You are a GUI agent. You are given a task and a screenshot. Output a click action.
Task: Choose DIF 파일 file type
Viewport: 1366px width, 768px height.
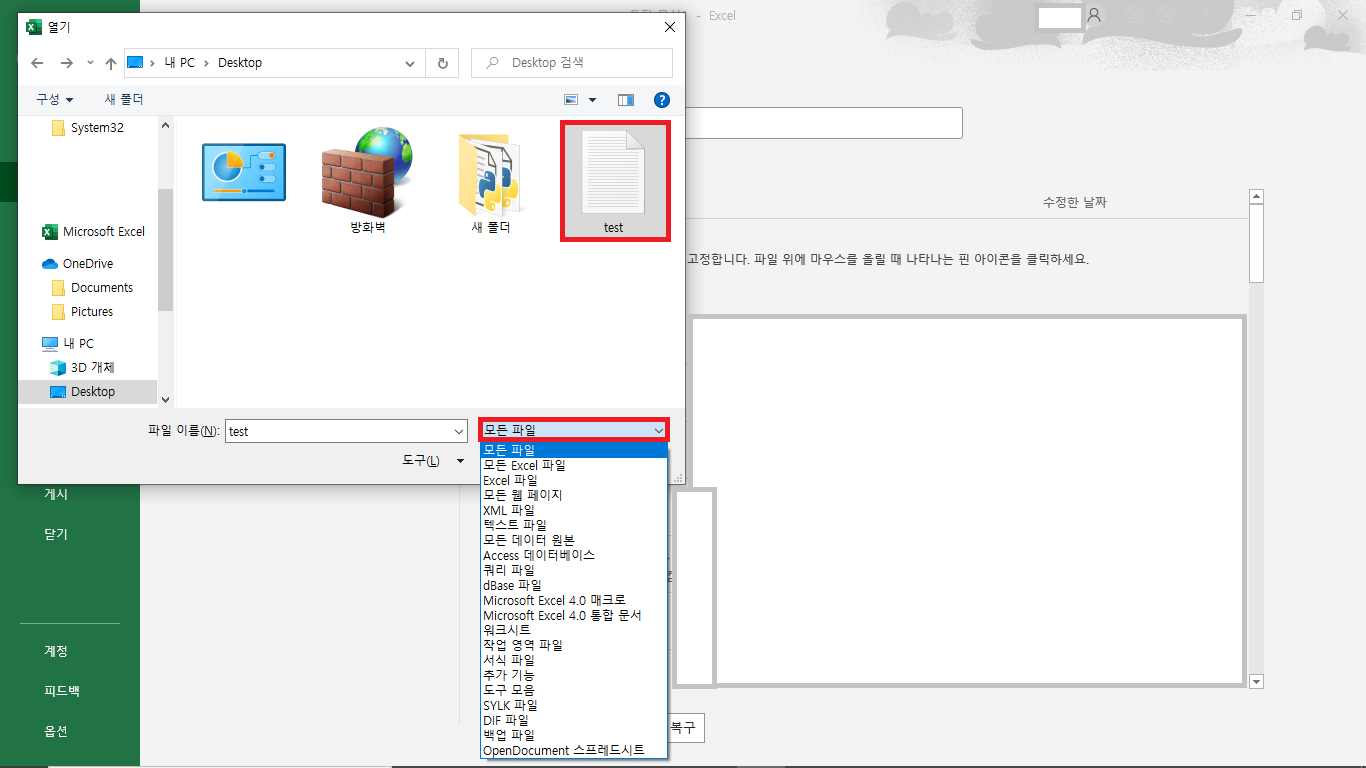coord(573,720)
